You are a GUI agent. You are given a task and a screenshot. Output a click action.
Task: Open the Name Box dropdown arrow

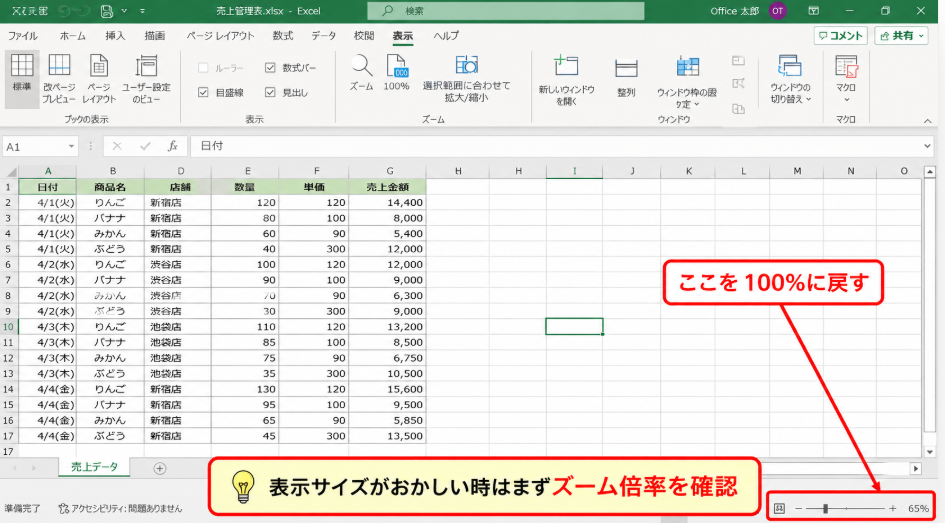(71, 146)
